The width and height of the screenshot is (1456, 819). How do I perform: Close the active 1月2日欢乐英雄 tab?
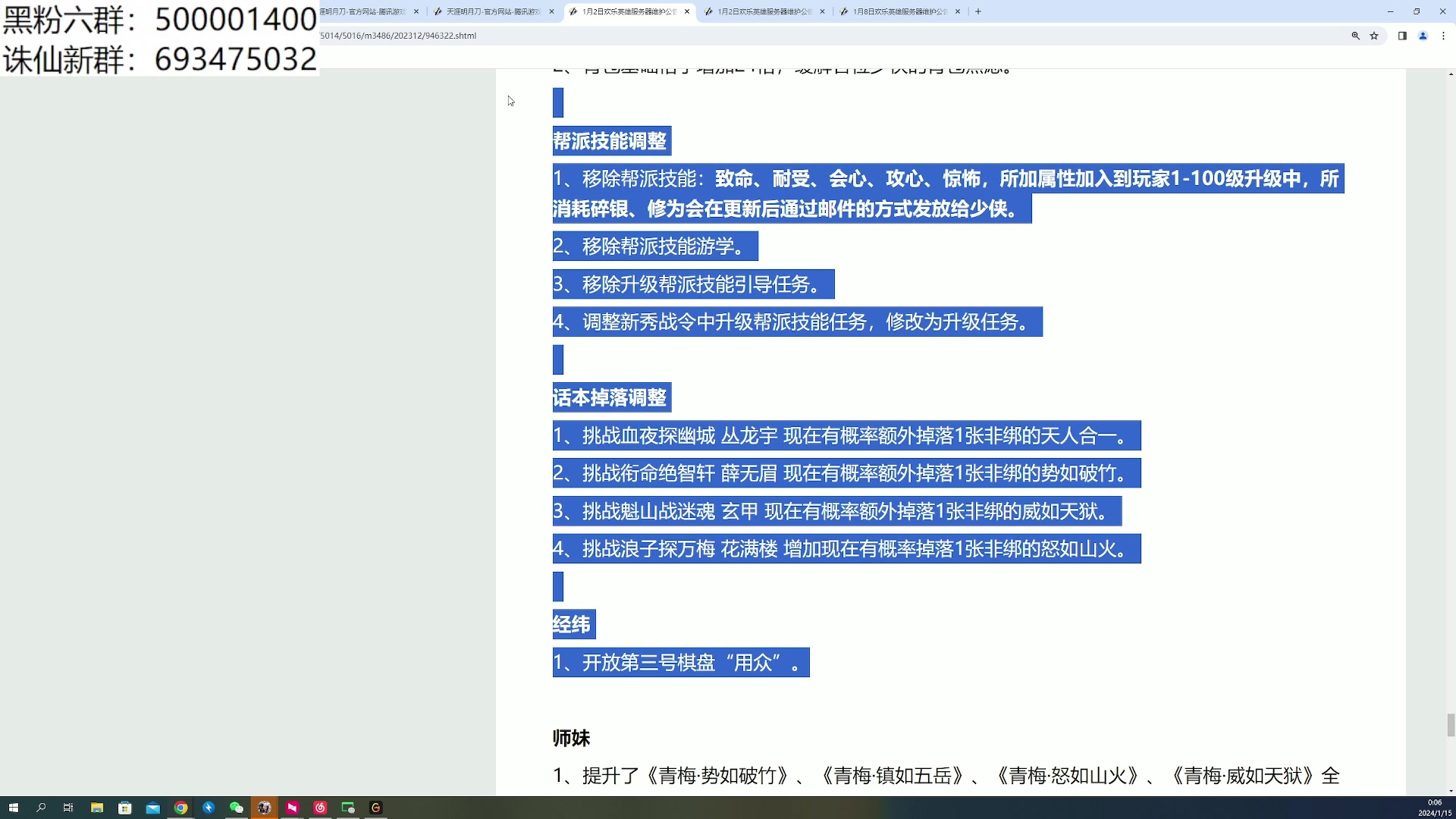click(x=687, y=11)
